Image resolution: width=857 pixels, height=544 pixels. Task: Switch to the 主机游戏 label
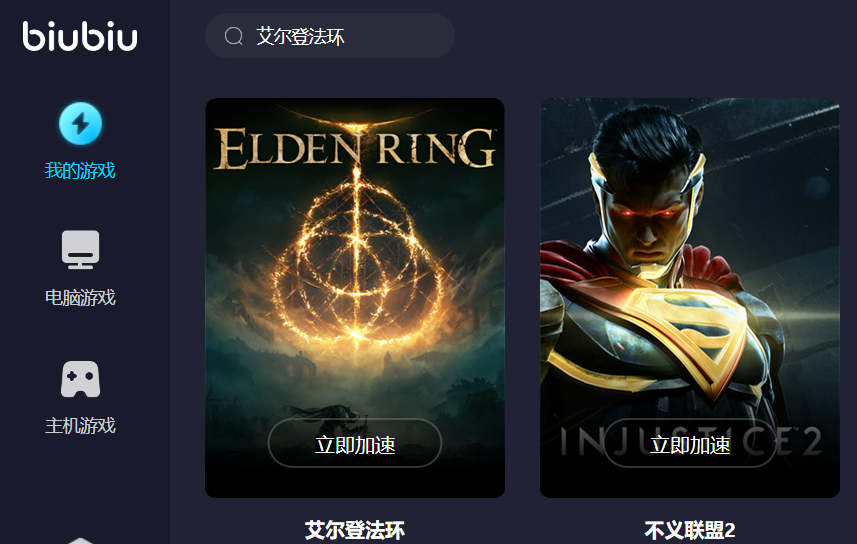click(80, 425)
